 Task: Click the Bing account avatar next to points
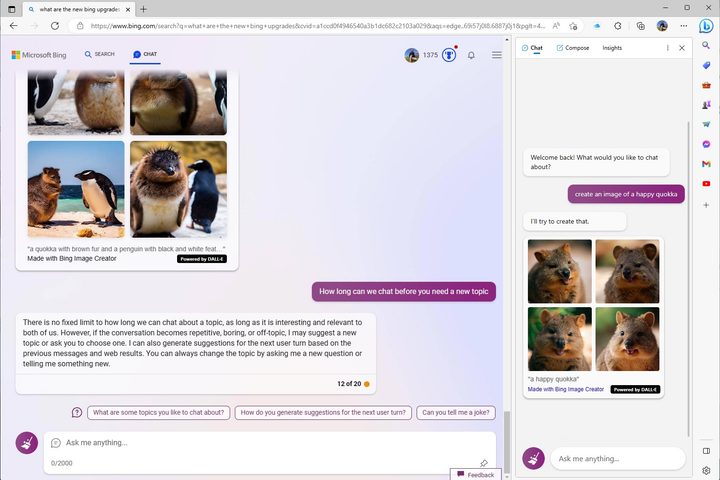[x=411, y=55]
